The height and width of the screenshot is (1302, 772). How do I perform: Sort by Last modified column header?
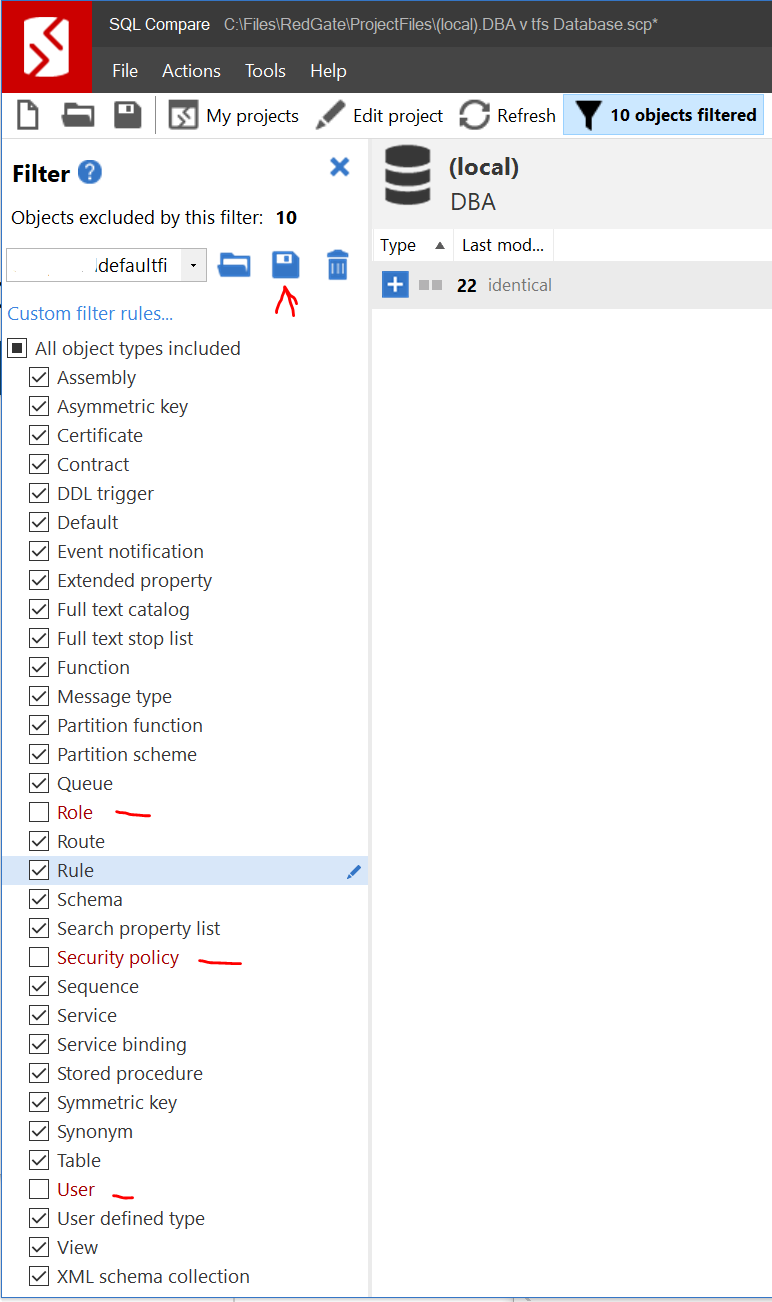(503, 245)
